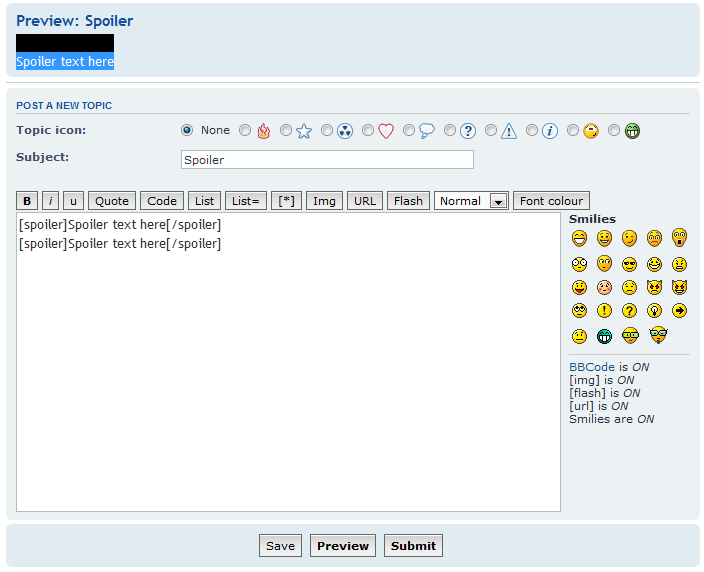Click the 'Smilies are ON' status text
The width and height of the screenshot is (704, 572).
(612, 419)
